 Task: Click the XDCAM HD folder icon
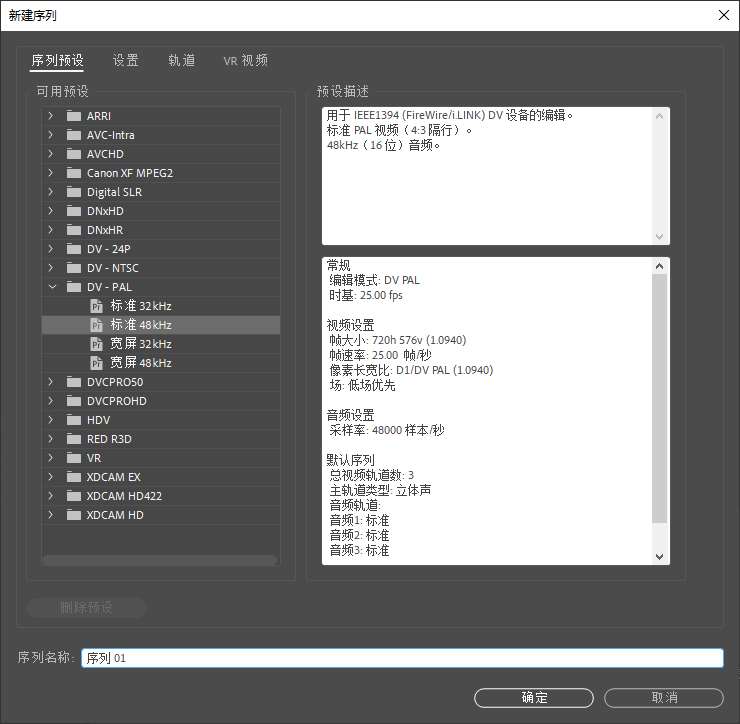(74, 515)
